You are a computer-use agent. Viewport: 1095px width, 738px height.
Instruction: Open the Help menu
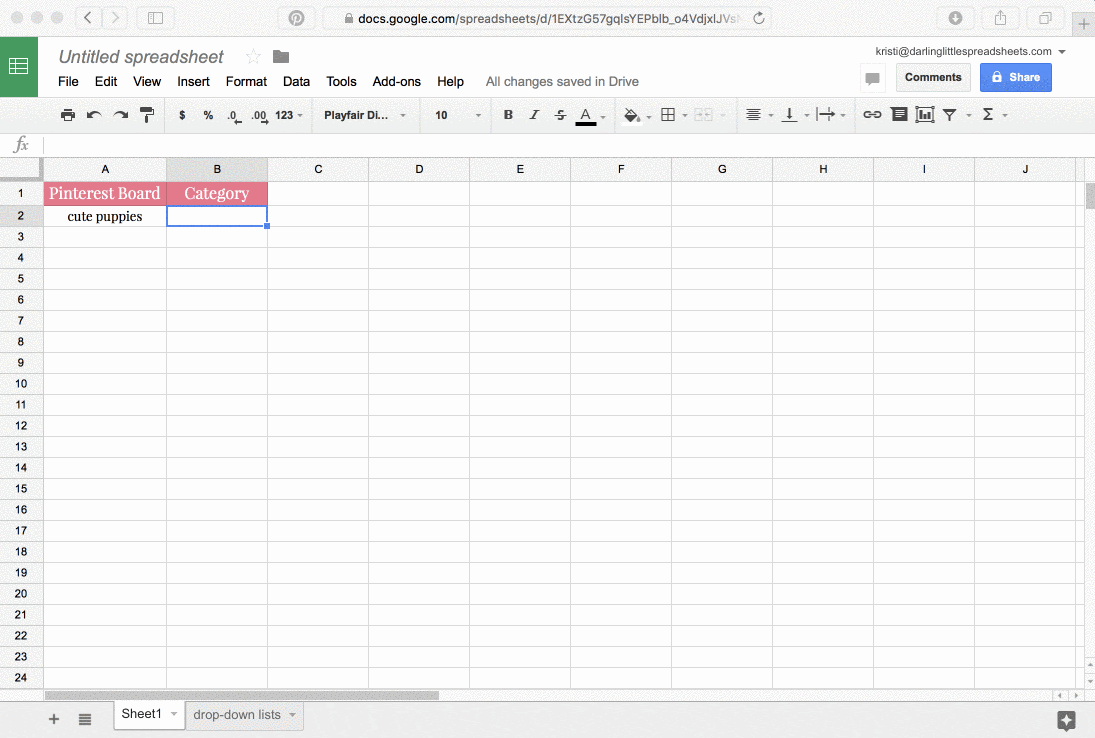(450, 82)
